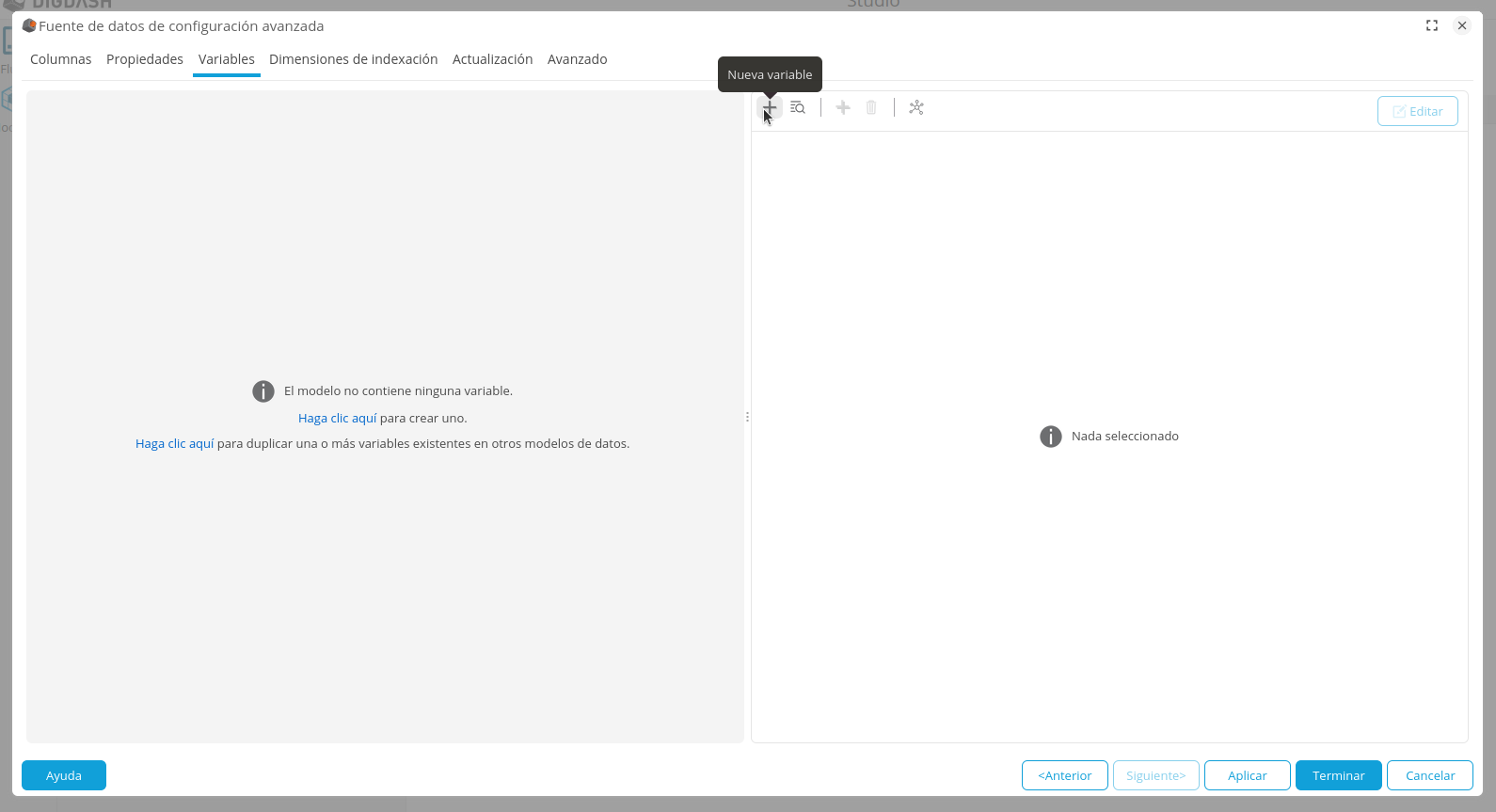1496x812 pixels.
Task: Click the link to duplicate existing variables
Action: pos(174,443)
